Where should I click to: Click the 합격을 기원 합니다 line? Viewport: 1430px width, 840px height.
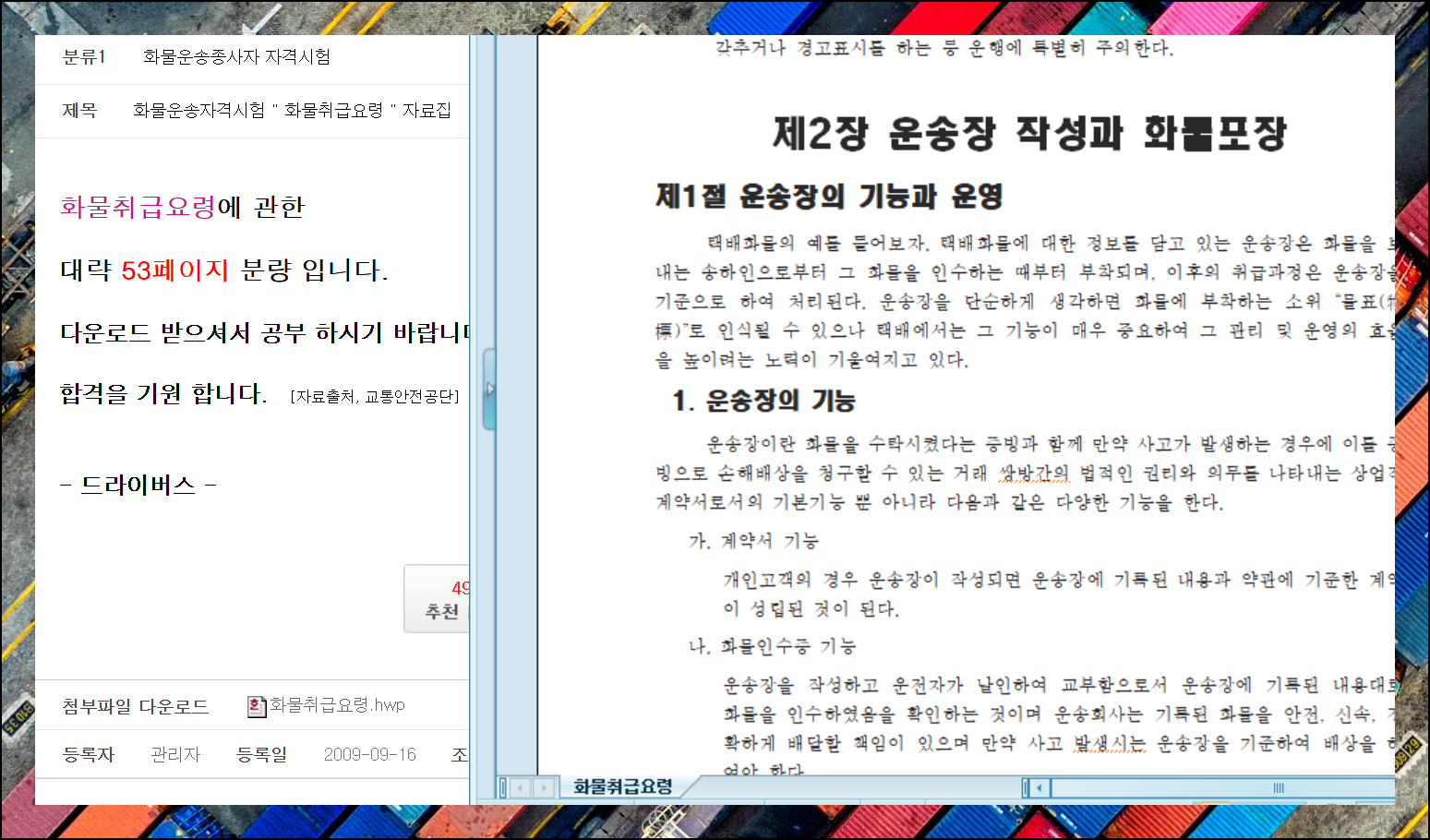(163, 394)
